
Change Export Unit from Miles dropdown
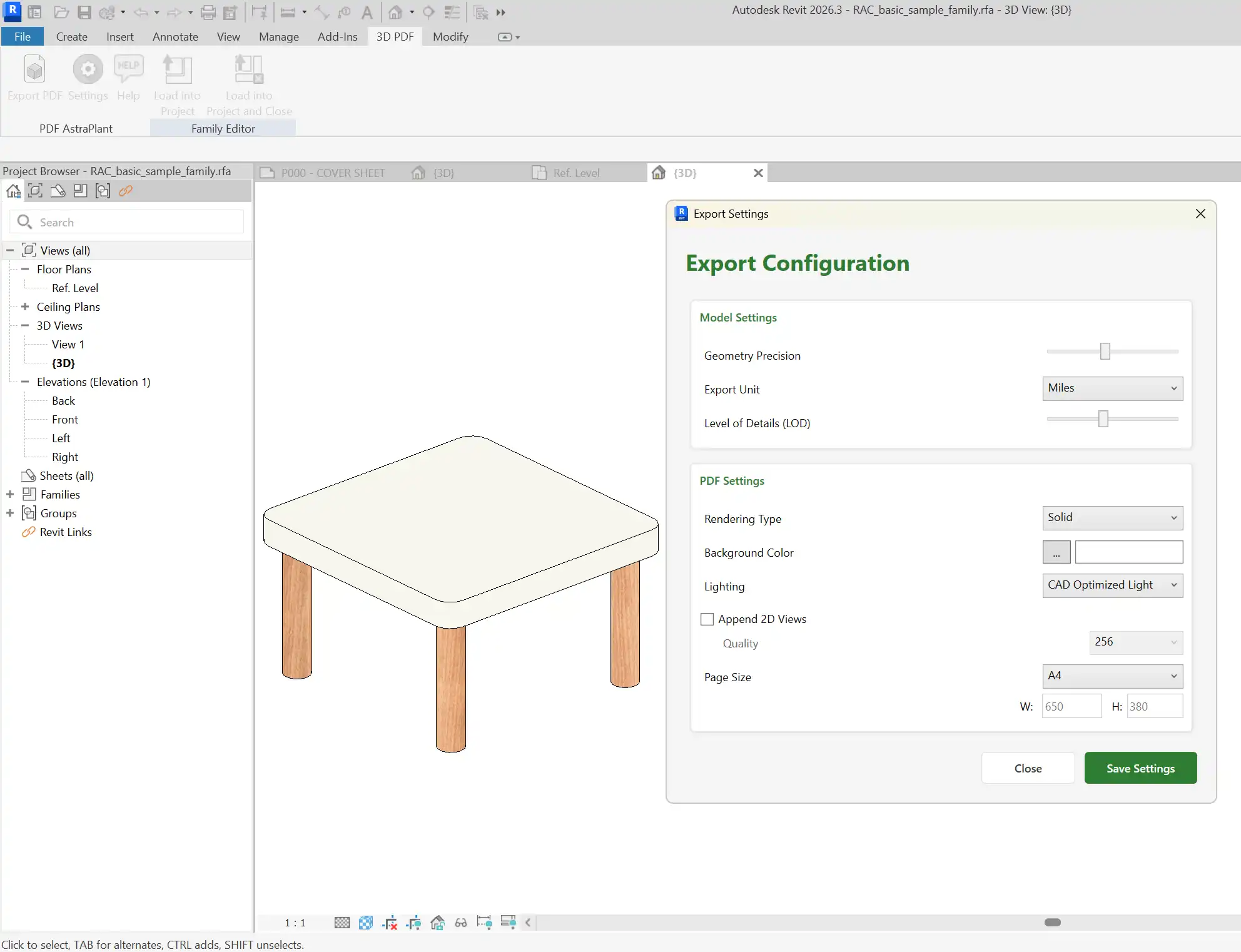click(x=1112, y=388)
